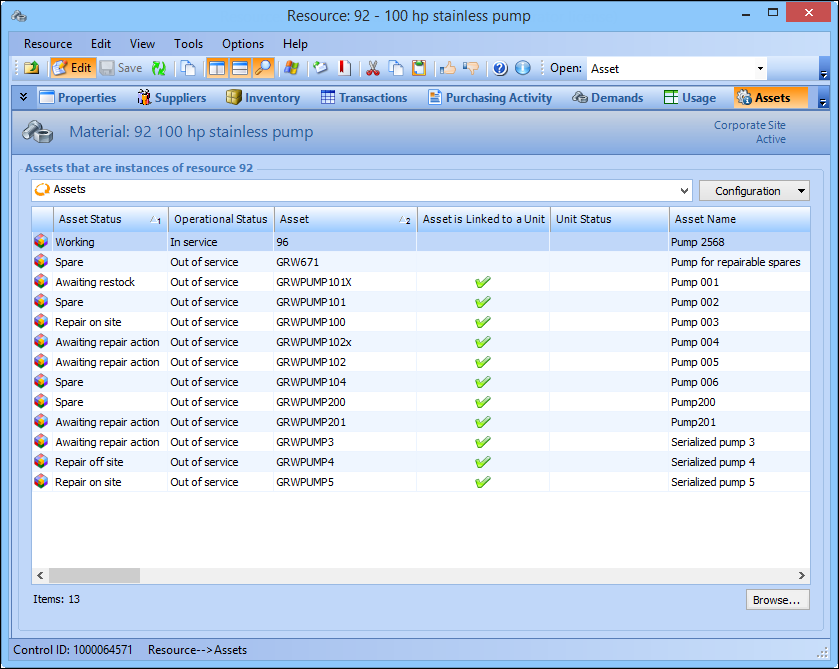The width and height of the screenshot is (839, 669).
Task: Click the blue information icon
Action: coord(523,68)
